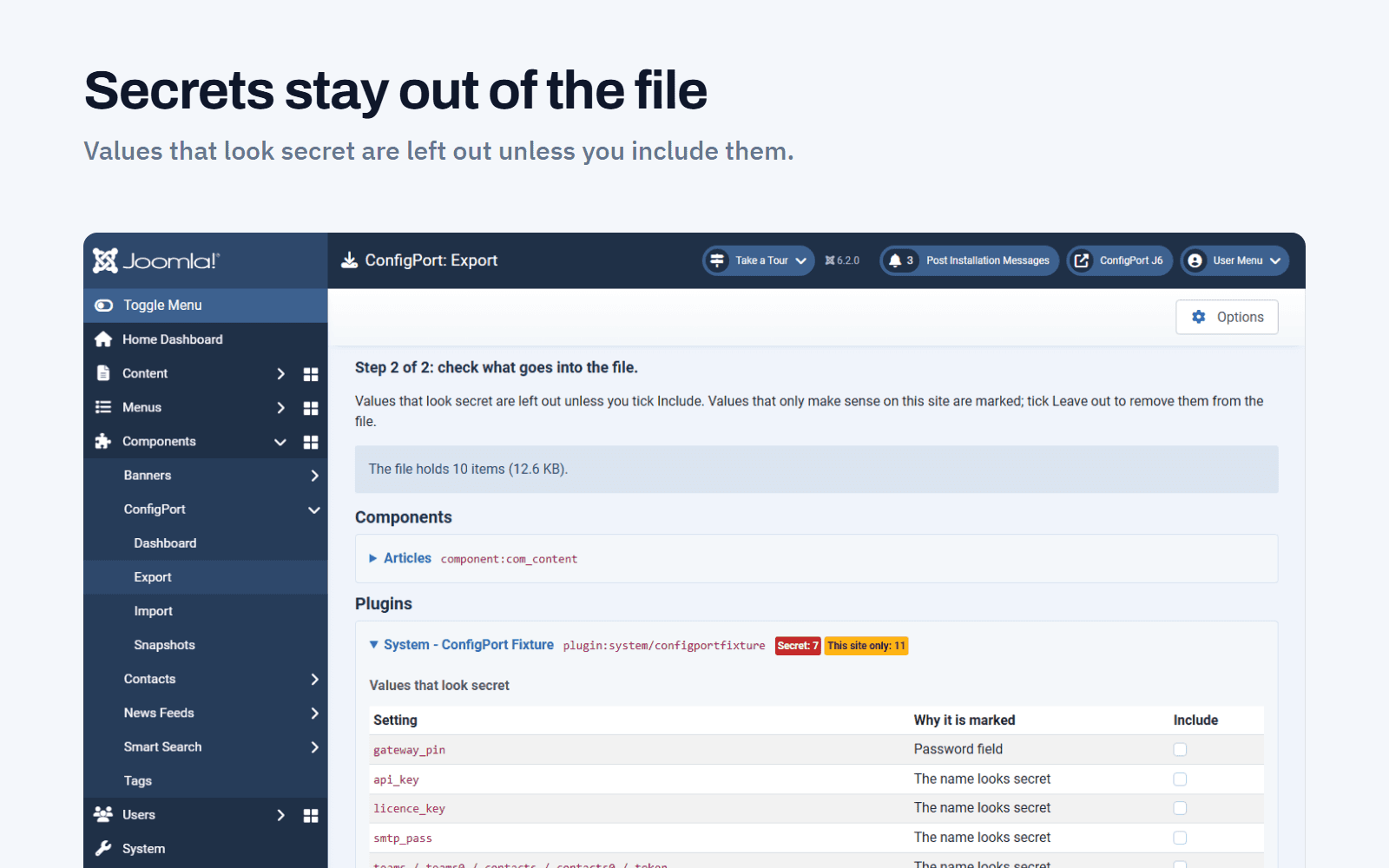Tick Include for licence_key
The height and width of the screenshot is (868, 1389).
[x=1180, y=808]
